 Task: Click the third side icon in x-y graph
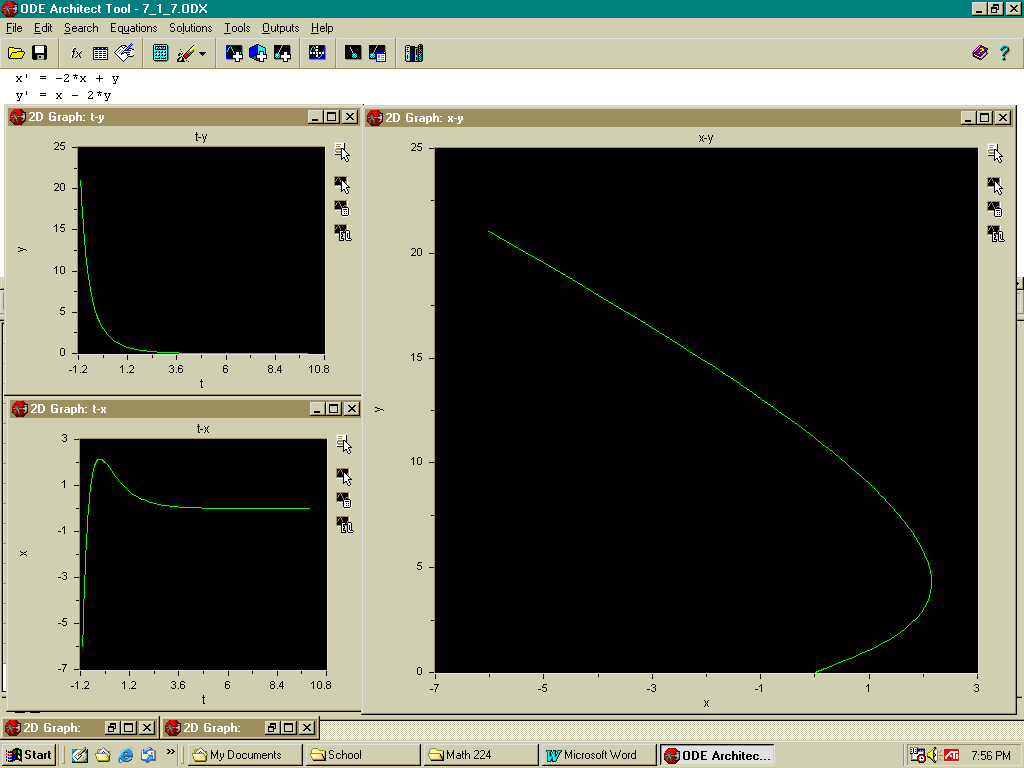click(x=995, y=210)
